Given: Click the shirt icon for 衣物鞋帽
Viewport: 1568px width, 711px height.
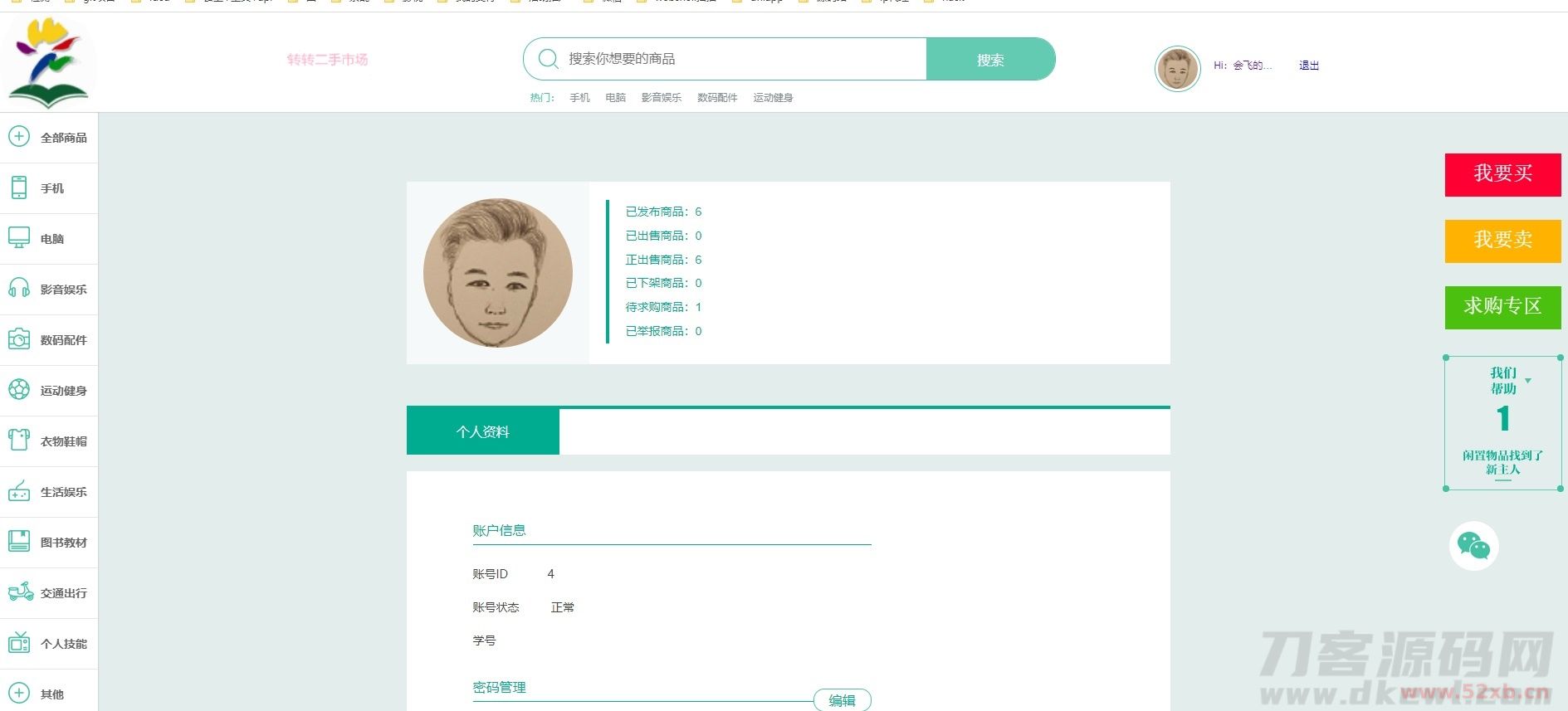Looking at the screenshot, I should coord(19,441).
